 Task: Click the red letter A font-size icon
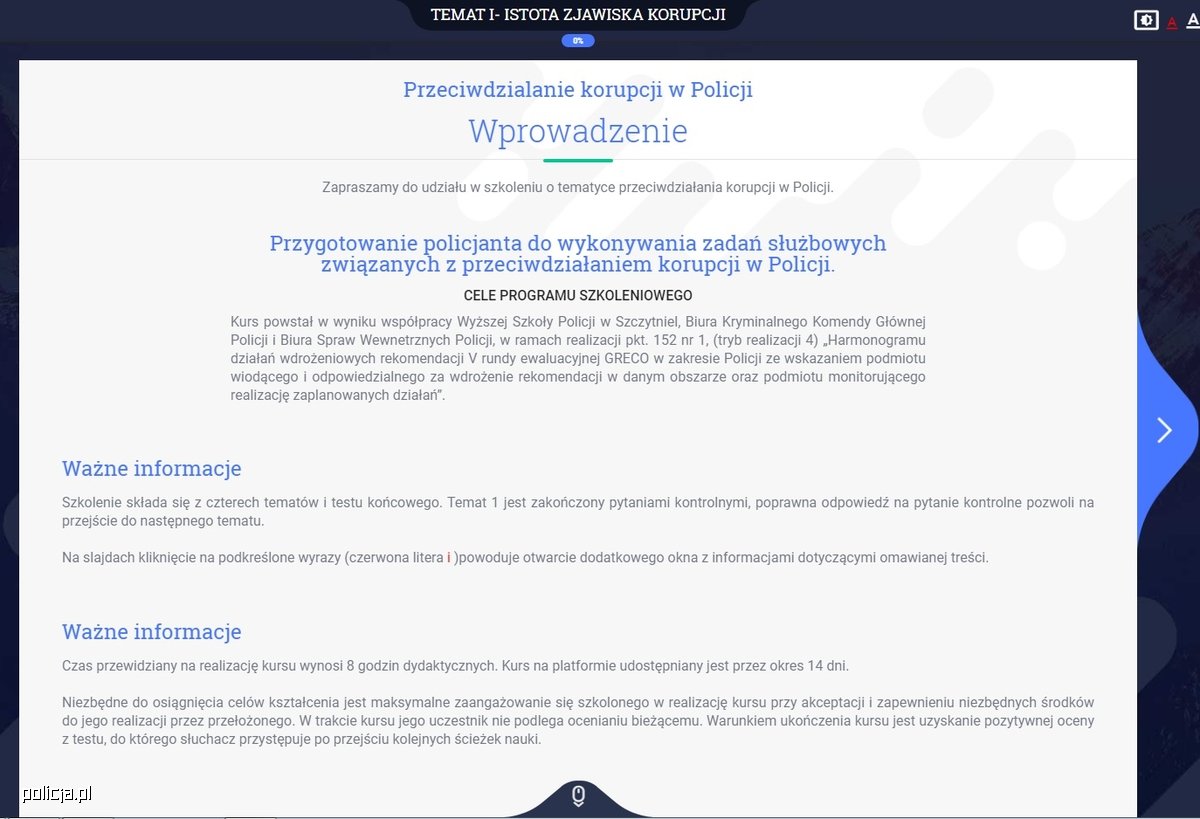click(x=1172, y=22)
